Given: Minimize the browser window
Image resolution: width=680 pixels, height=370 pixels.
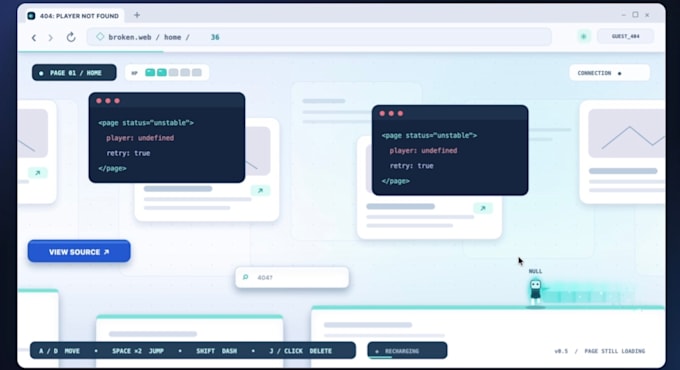Looking at the screenshot, I should coord(623,15).
